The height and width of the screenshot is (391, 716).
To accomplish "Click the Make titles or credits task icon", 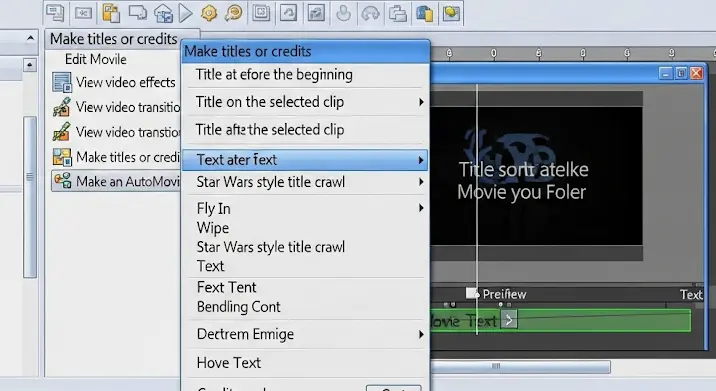I will (x=62, y=157).
